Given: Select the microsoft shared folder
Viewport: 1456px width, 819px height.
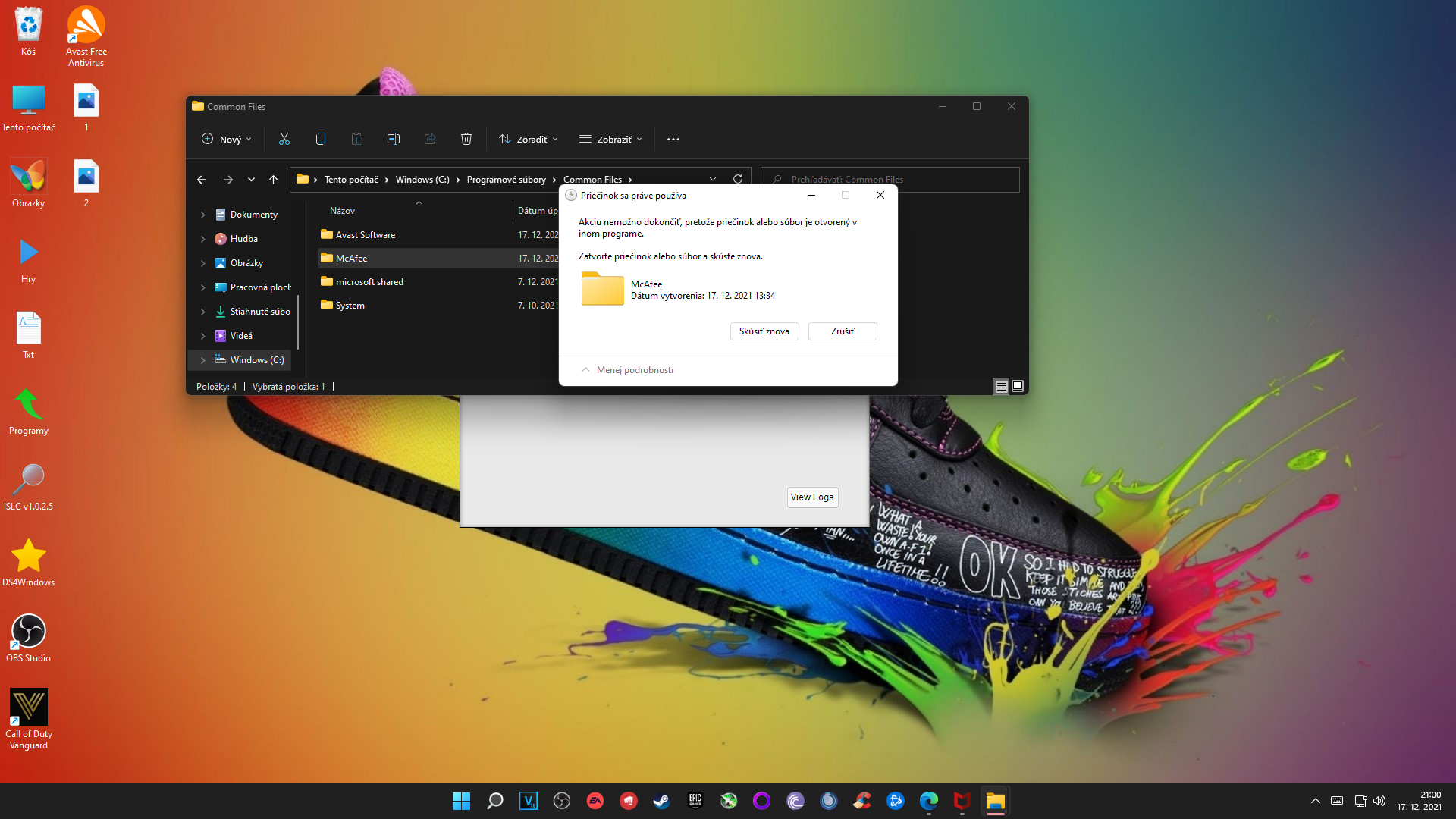Looking at the screenshot, I should click(x=369, y=282).
